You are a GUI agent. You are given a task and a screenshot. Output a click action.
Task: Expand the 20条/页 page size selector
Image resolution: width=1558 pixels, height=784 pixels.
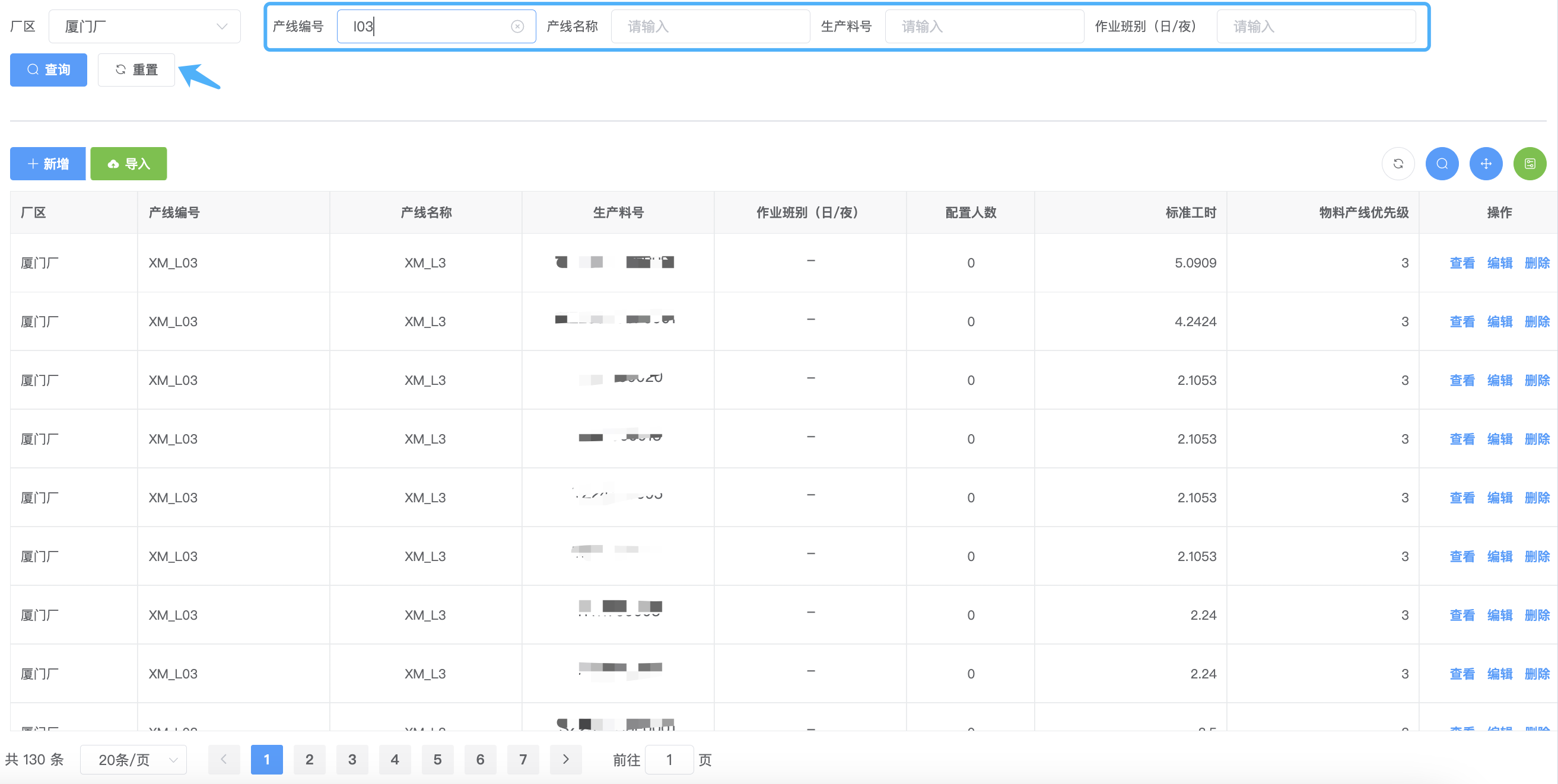(133, 759)
